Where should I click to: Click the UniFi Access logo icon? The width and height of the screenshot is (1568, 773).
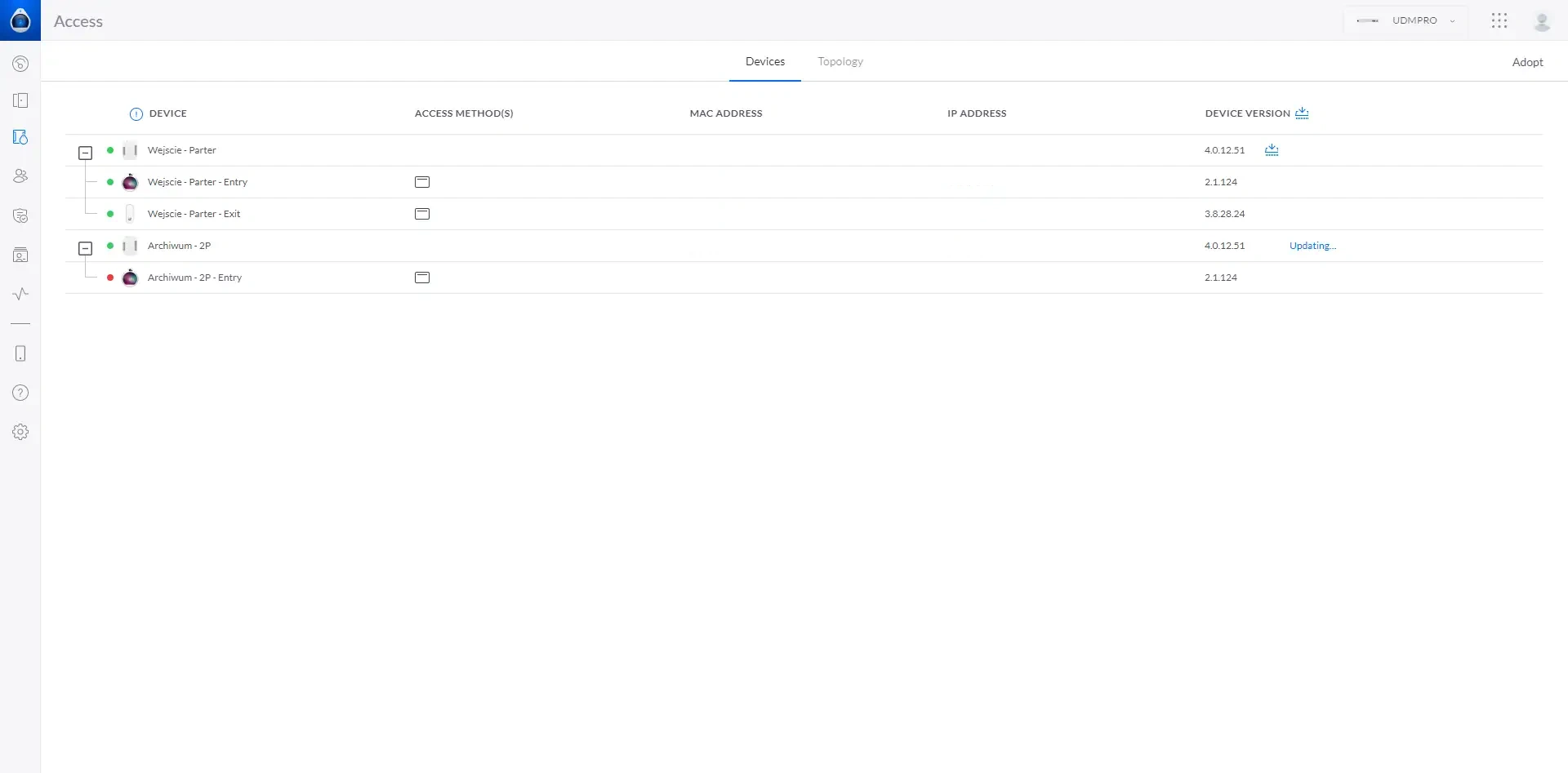pyautogui.click(x=20, y=20)
